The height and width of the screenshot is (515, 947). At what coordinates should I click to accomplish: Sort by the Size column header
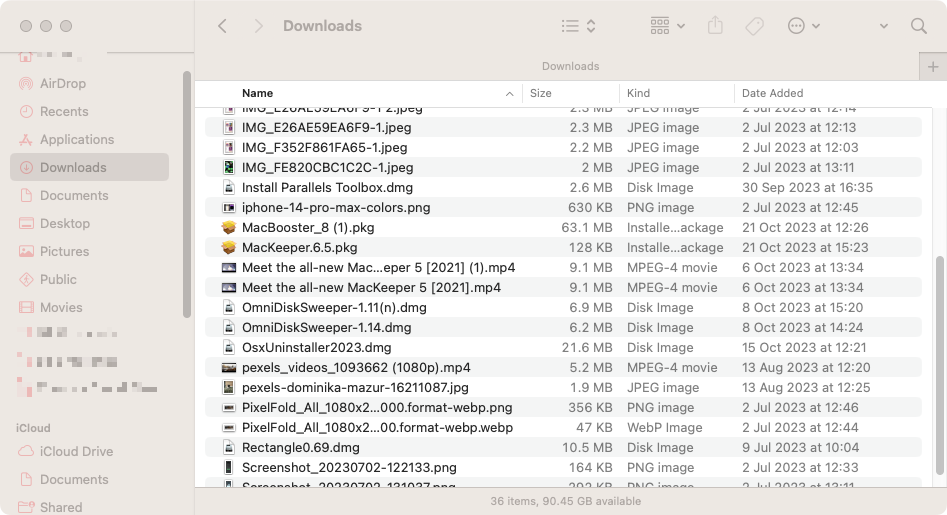pyautogui.click(x=541, y=93)
